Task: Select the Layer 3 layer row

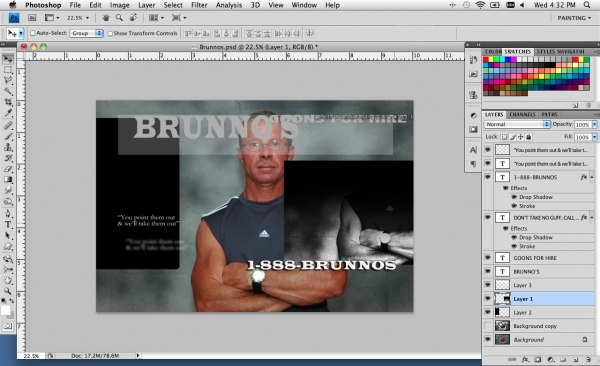Action: pos(539,285)
